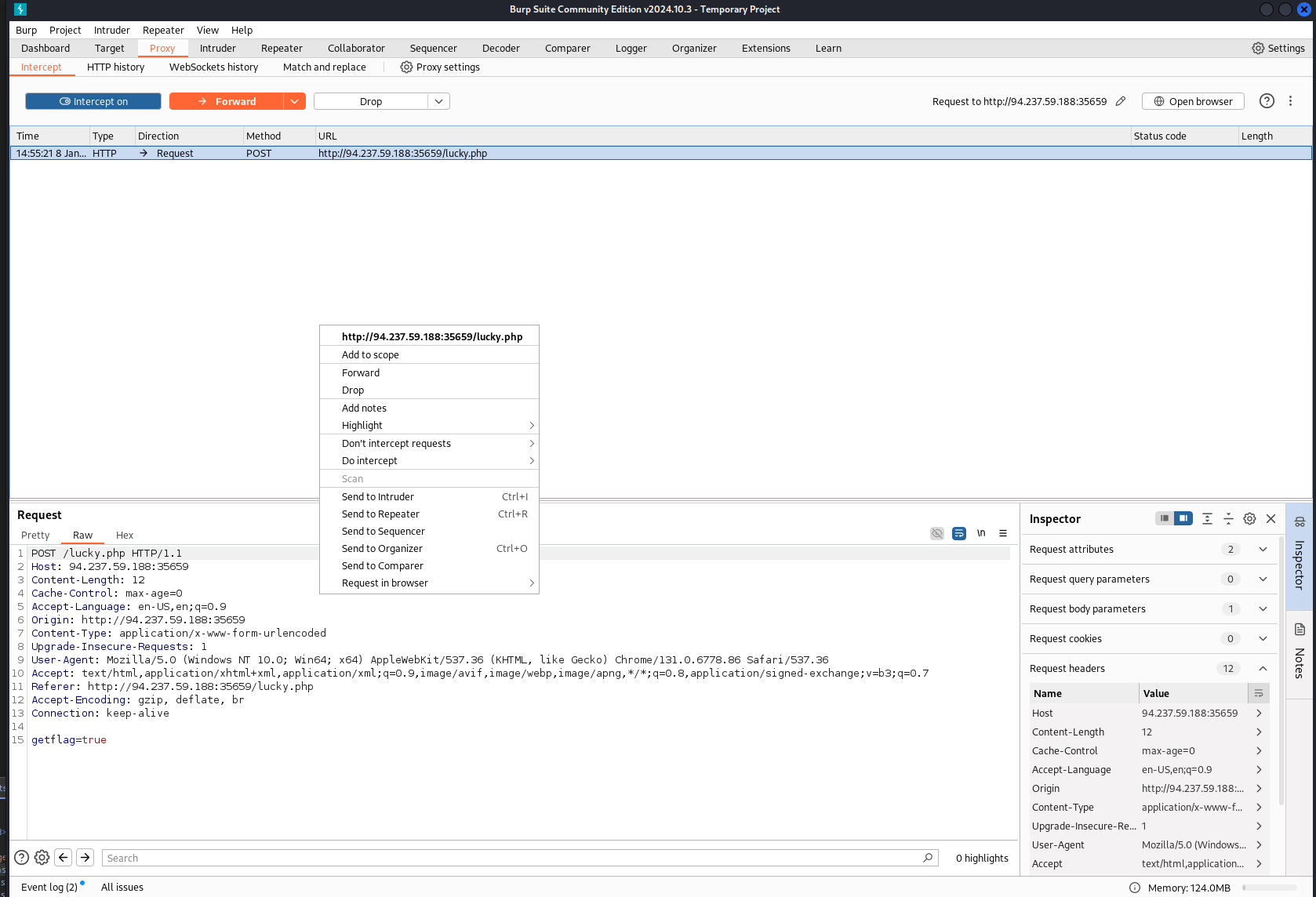Image resolution: width=1316 pixels, height=897 pixels.
Task: Toggle non-printable characters \n display
Action: 981,533
